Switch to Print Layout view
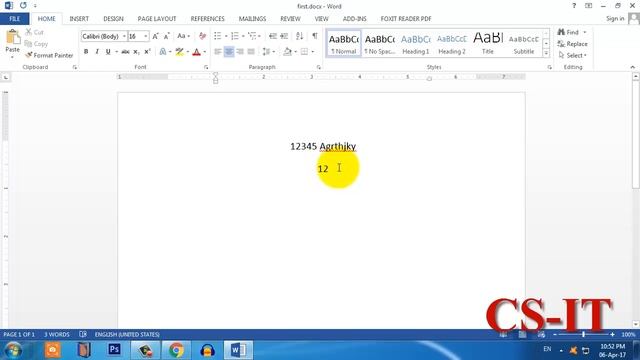The height and width of the screenshot is (360, 640). pyautogui.click(x=522, y=334)
